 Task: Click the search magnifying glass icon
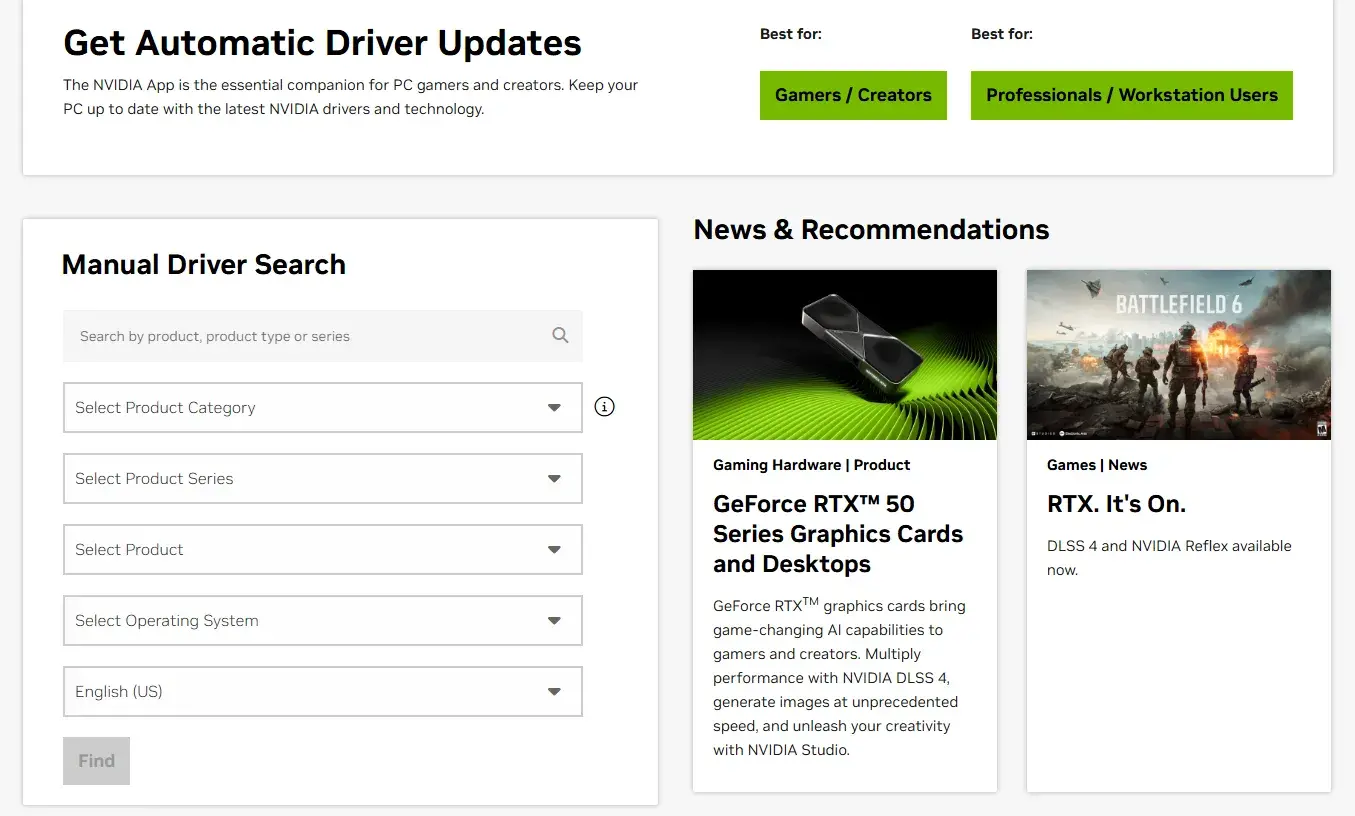(560, 335)
